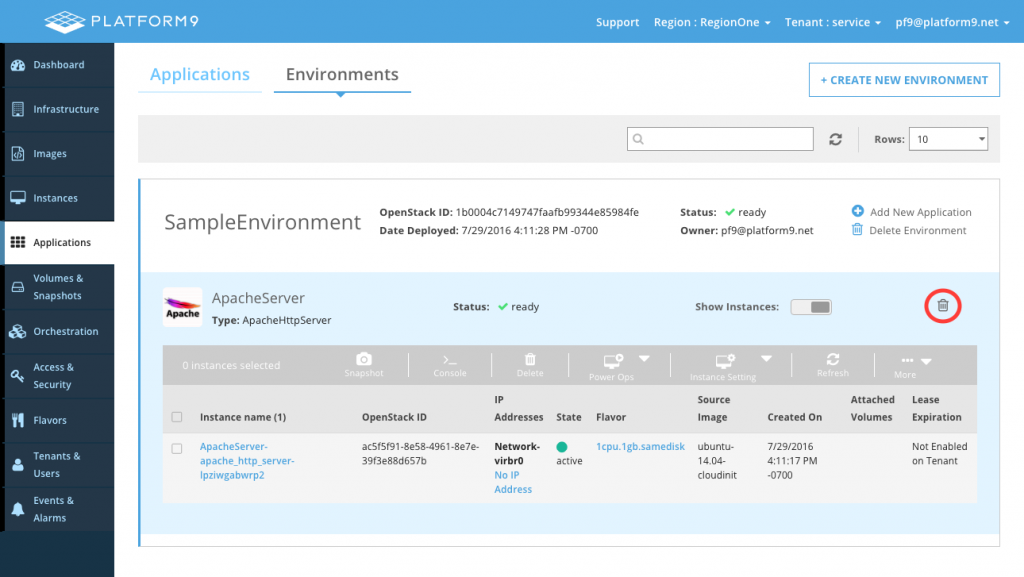
Task: Expand the Power Ops dropdown arrow
Action: (645, 359)
